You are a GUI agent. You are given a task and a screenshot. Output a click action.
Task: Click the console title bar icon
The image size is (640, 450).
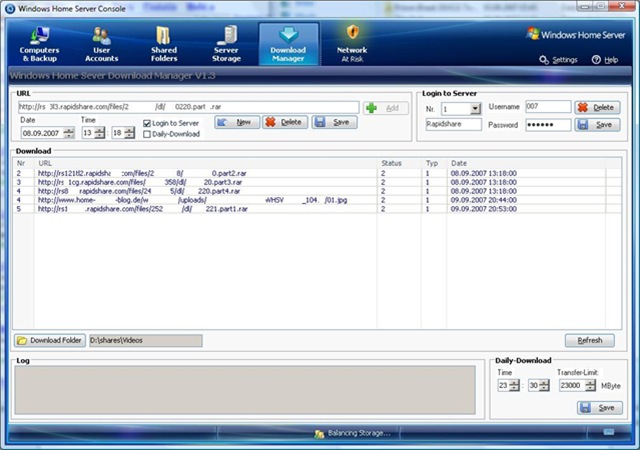pyautogui.click(x=10, y=9)
